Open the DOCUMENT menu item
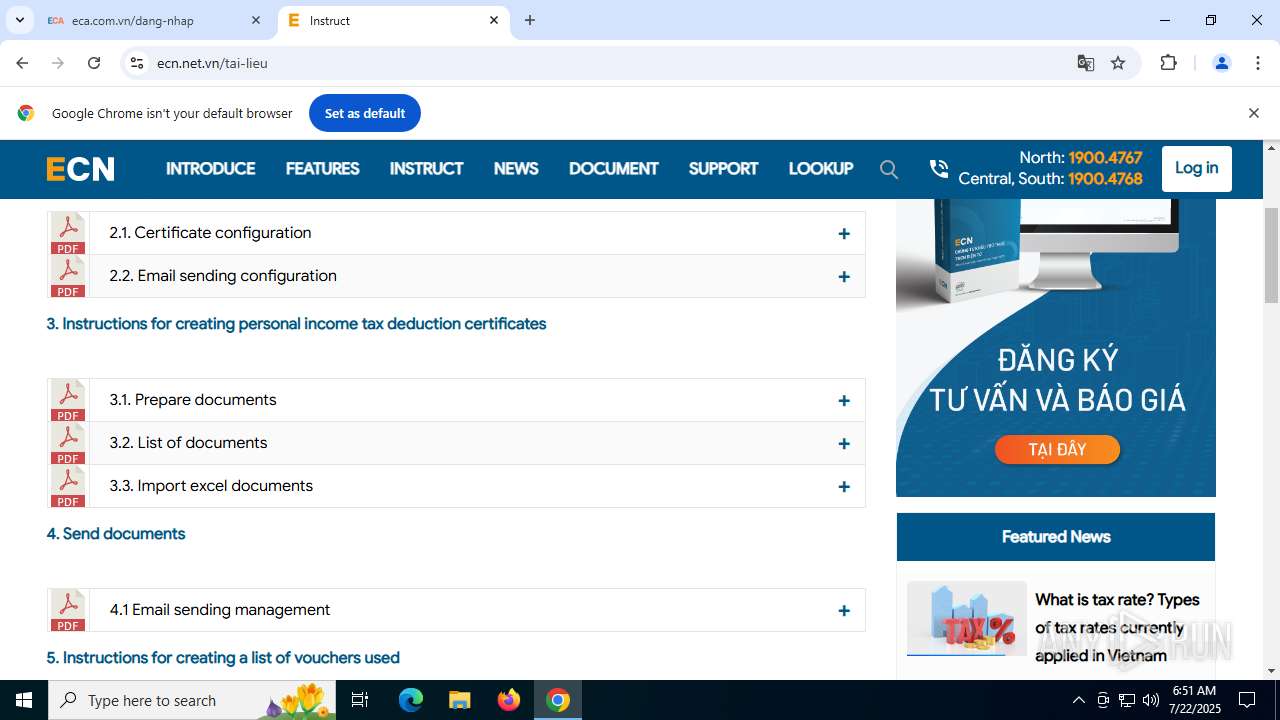Image resolution: width=1280 pixels, height=720 pixels. tap(613, 169)
